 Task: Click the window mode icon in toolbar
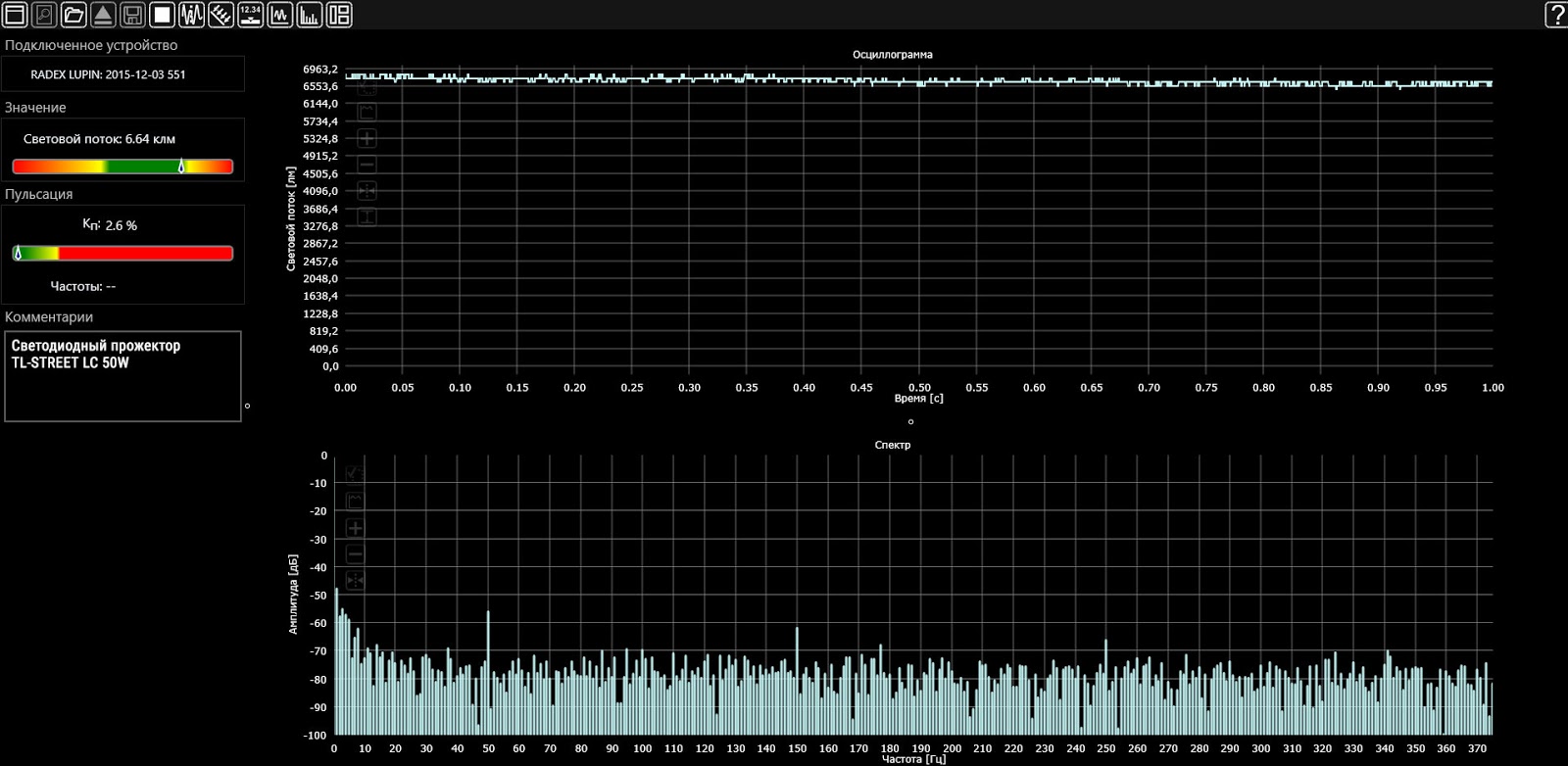coord(15,15)
